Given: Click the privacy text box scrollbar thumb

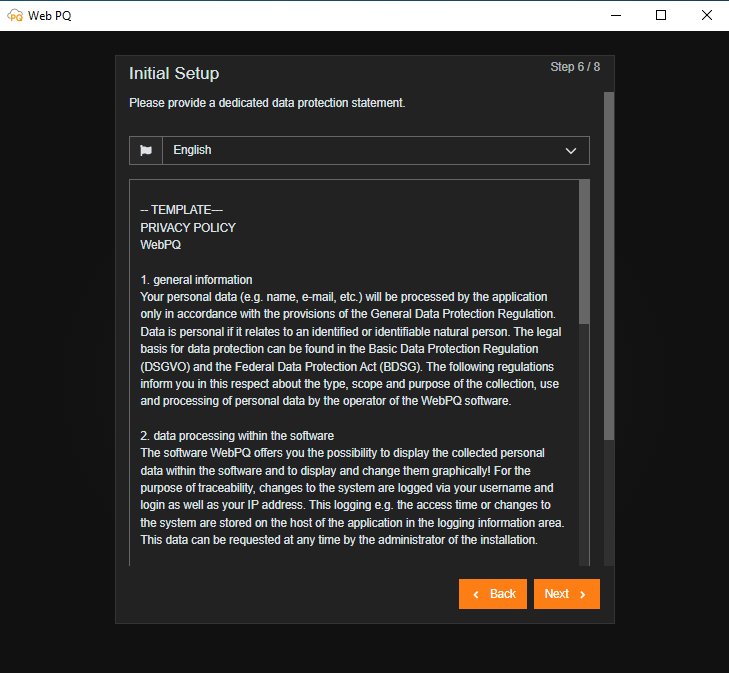Looking at the screenshot, I should (x=584, y=251).
